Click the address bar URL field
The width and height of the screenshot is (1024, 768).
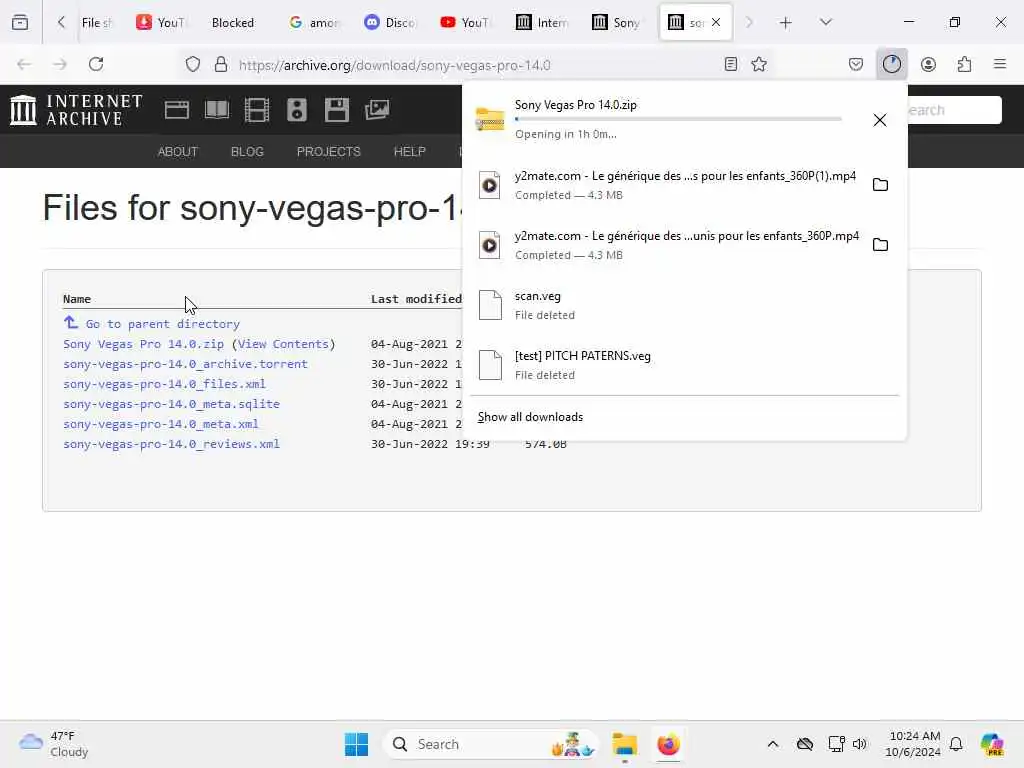pyautogui.click(x=477, y=65)
